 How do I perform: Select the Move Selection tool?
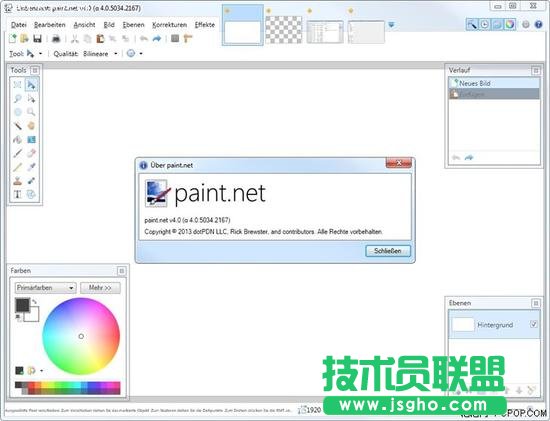click(31, 99)
